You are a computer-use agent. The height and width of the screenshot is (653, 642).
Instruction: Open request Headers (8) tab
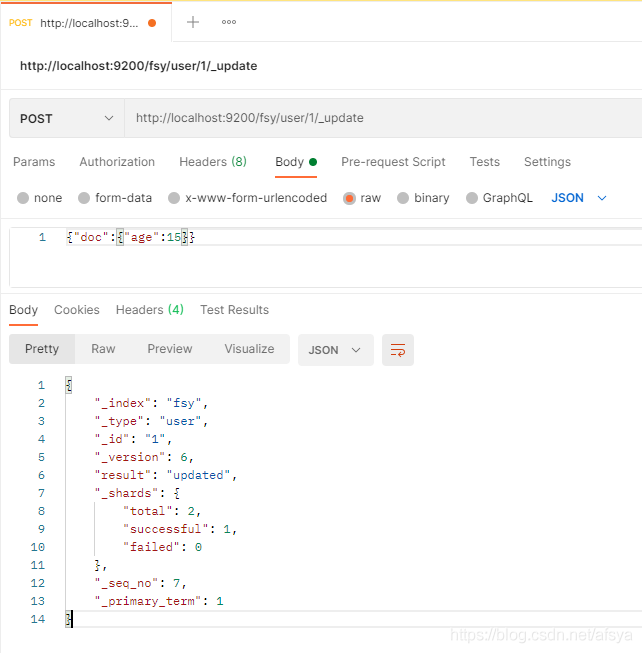(212, 162)
